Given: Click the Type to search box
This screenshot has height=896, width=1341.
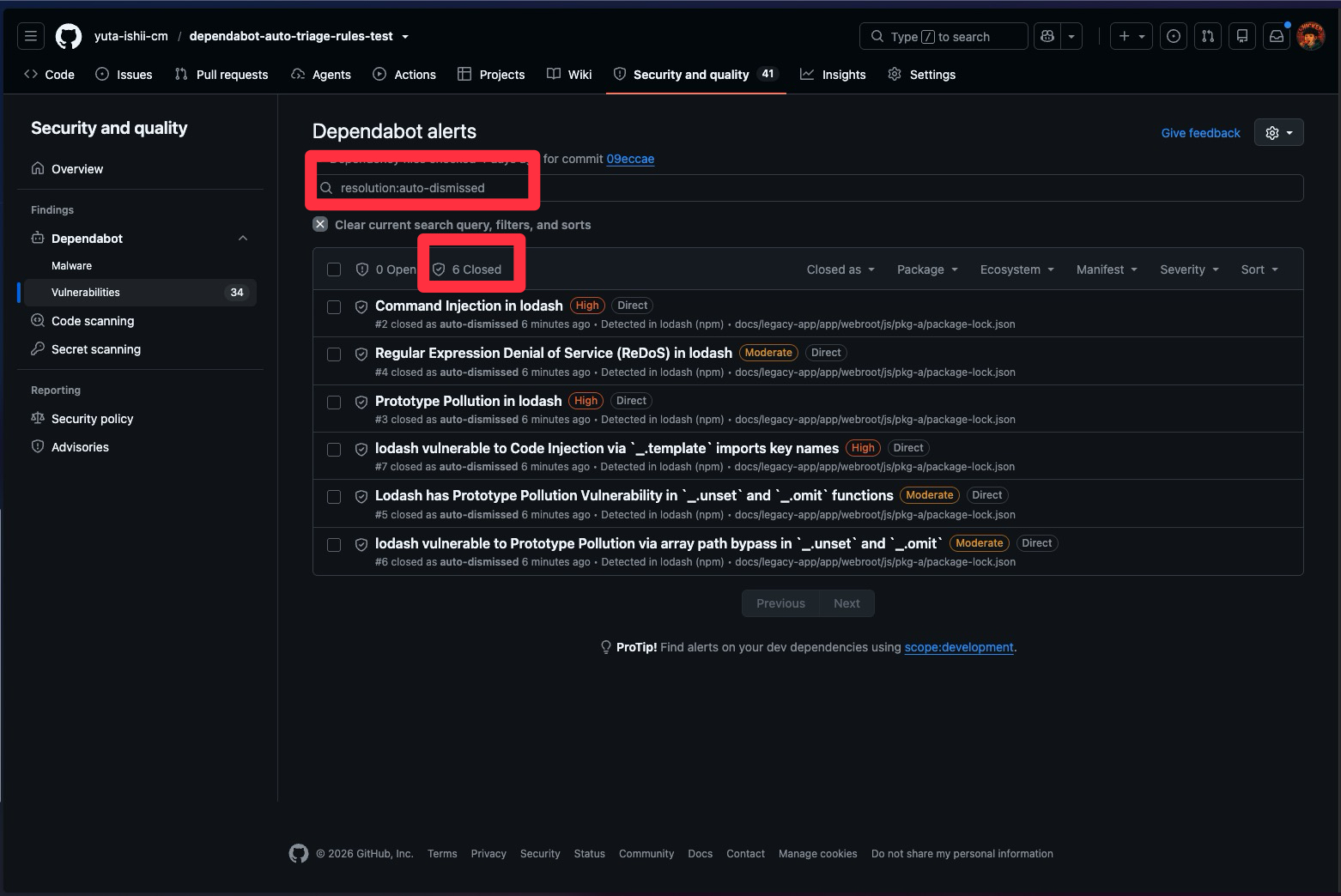Looking at the screenshot, I should tap(944, 36).
